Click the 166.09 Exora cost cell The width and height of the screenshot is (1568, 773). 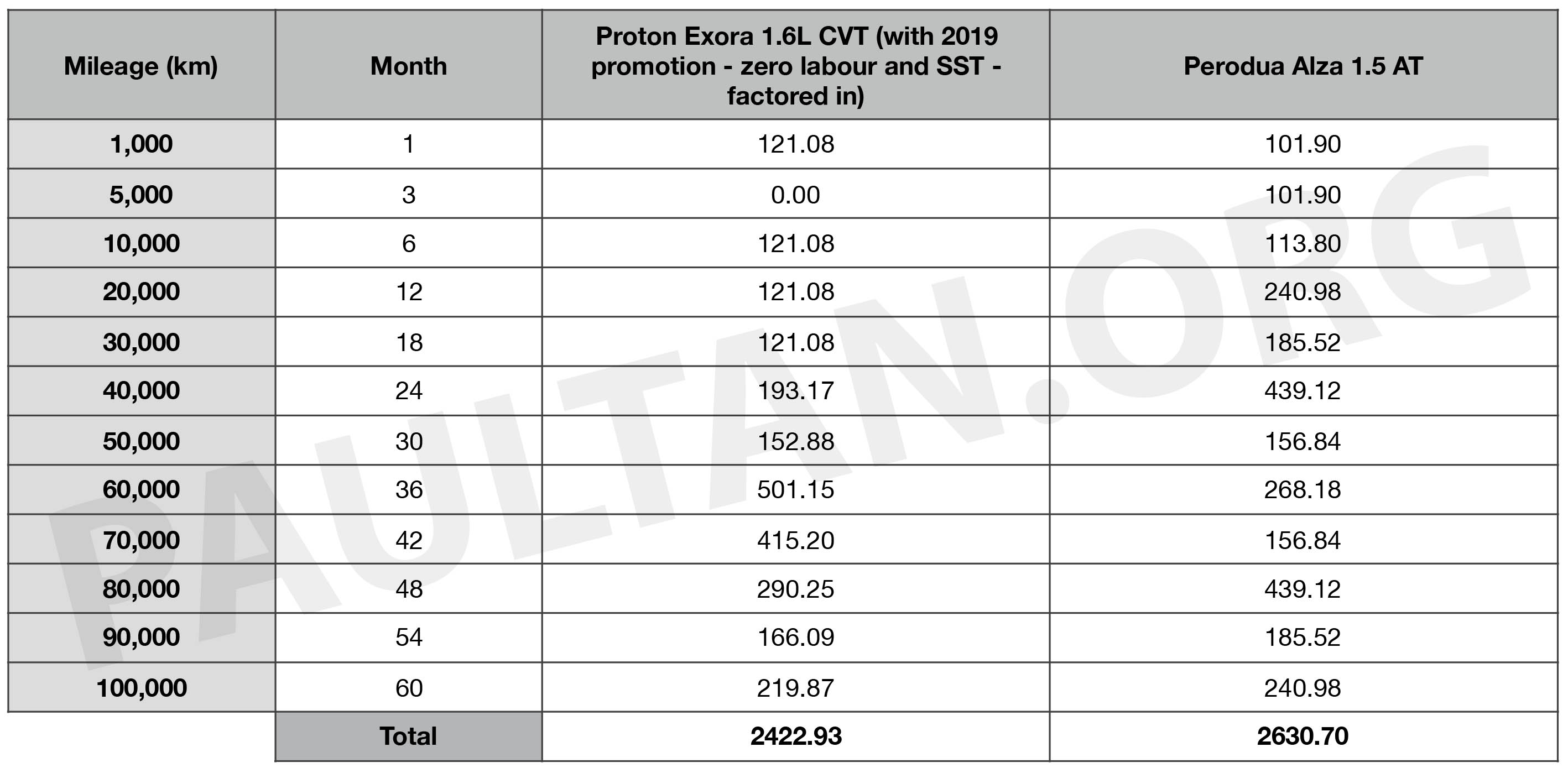point(795,638)
